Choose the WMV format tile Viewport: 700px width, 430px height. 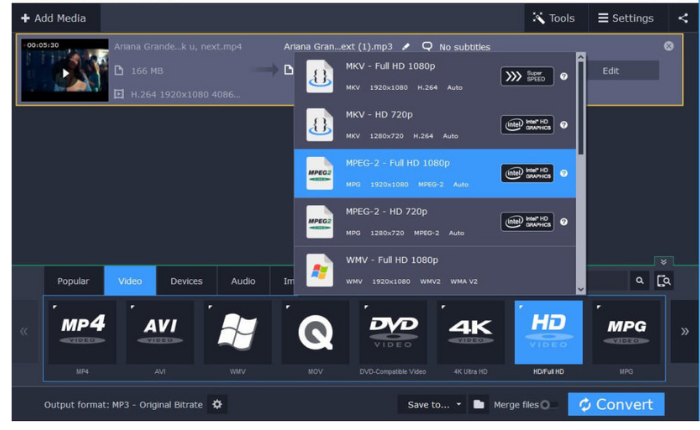pyautogui.click(x=238, y=332)
